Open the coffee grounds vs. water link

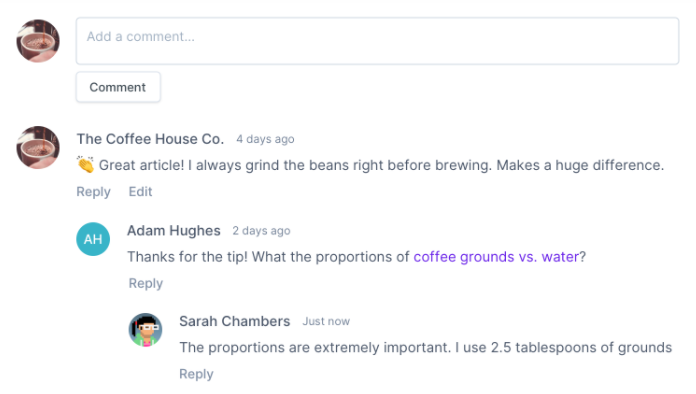pos(496,257)
